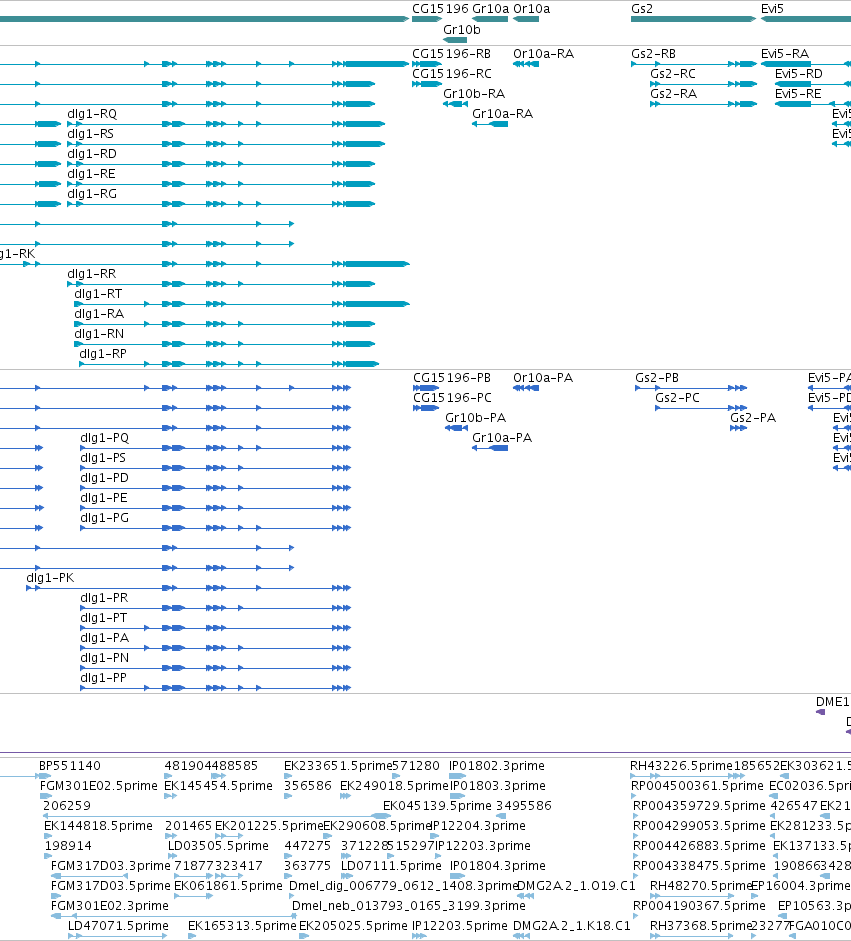The width and height of the screenshot is (851, 941).
Task: Click transcript Evi5-RE
Action: tap(798, 94)
